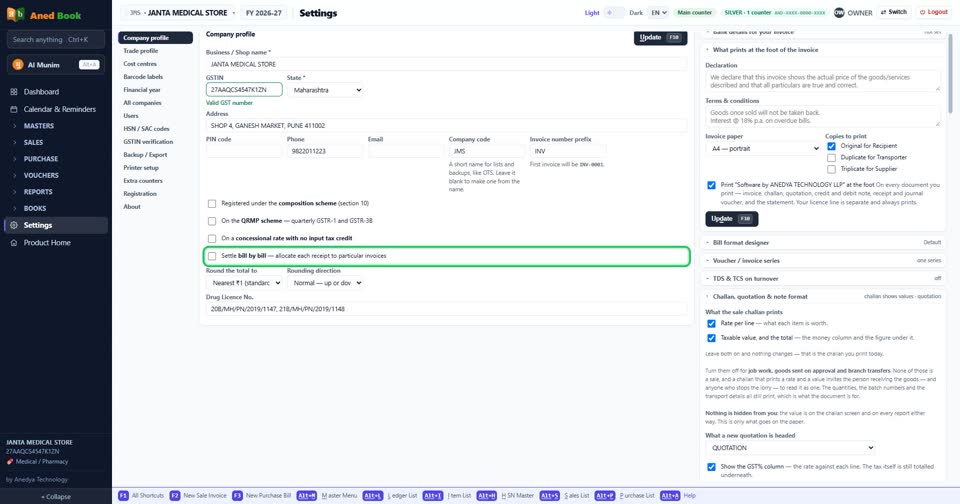This screenshot has height=504, width=960.
Task: Open the JANTA MEDICAL STORE company switcher
Action: [x=182, y=13]
